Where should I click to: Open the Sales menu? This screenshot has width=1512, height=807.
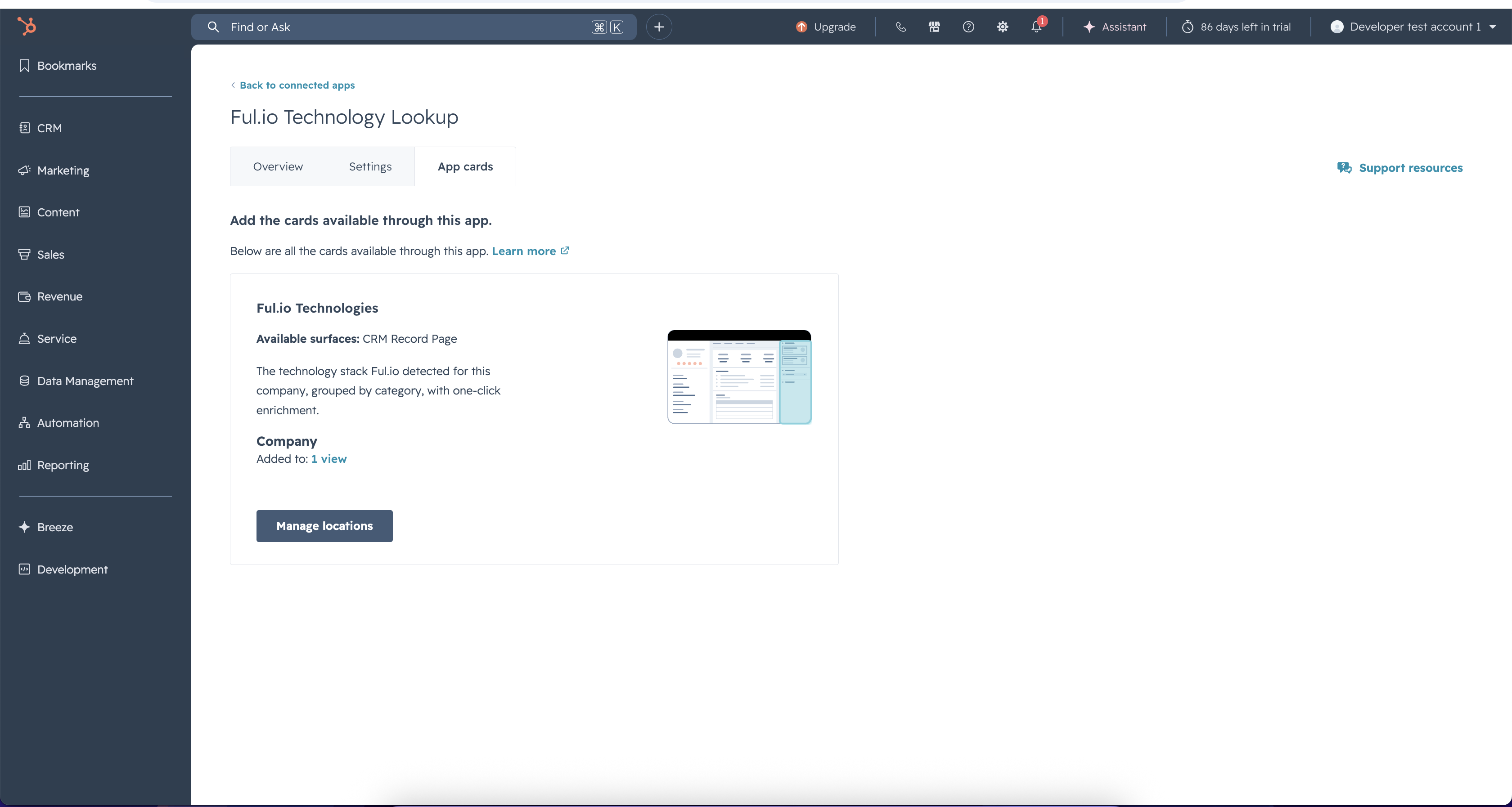click(41, 255)
